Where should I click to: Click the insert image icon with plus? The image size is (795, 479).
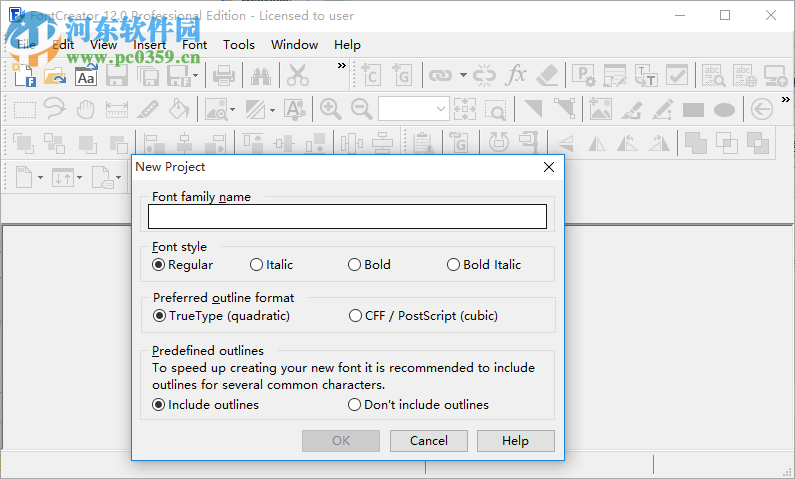pos(600,109)
